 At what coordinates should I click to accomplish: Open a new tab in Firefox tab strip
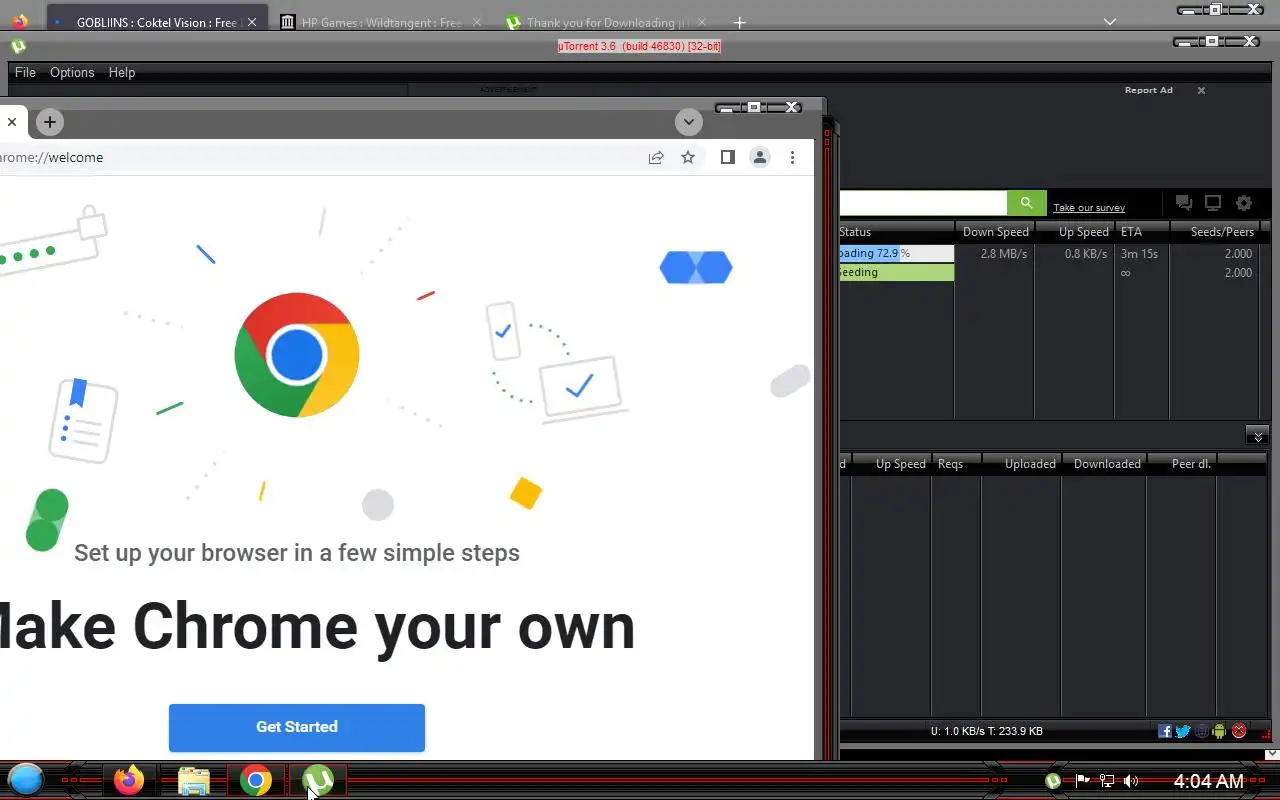pyautogui.click(x=739, y=22)
